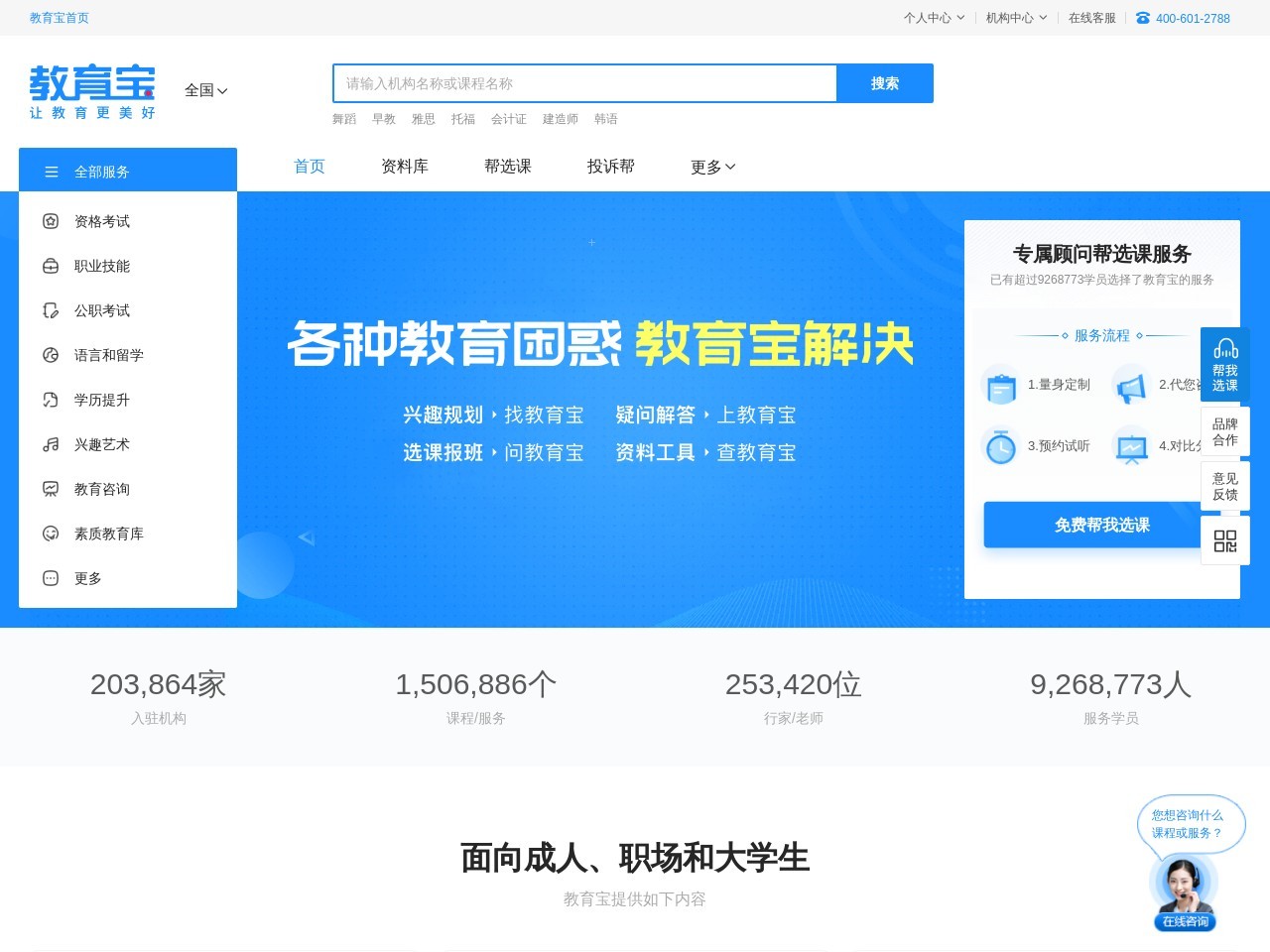Open the 更多 navigation dropdown
Viewport: 1270px width, 952px height.
pos(710,167)
